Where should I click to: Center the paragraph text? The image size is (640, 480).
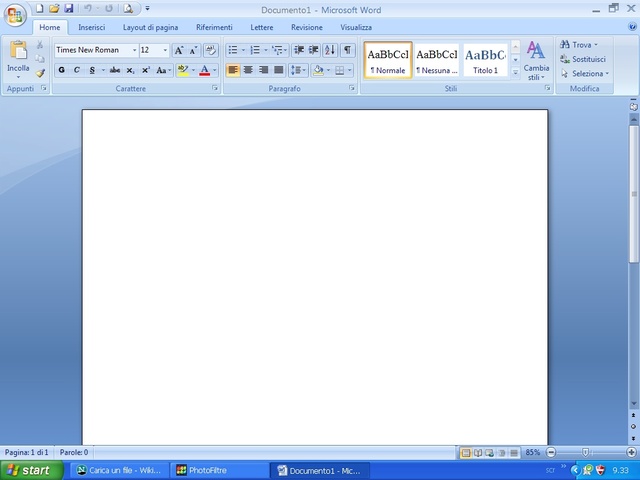point(248,70)
